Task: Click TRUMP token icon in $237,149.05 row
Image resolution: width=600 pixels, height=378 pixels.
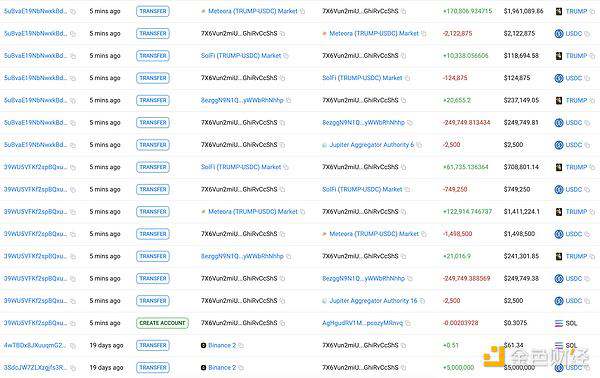Action: 559,100
